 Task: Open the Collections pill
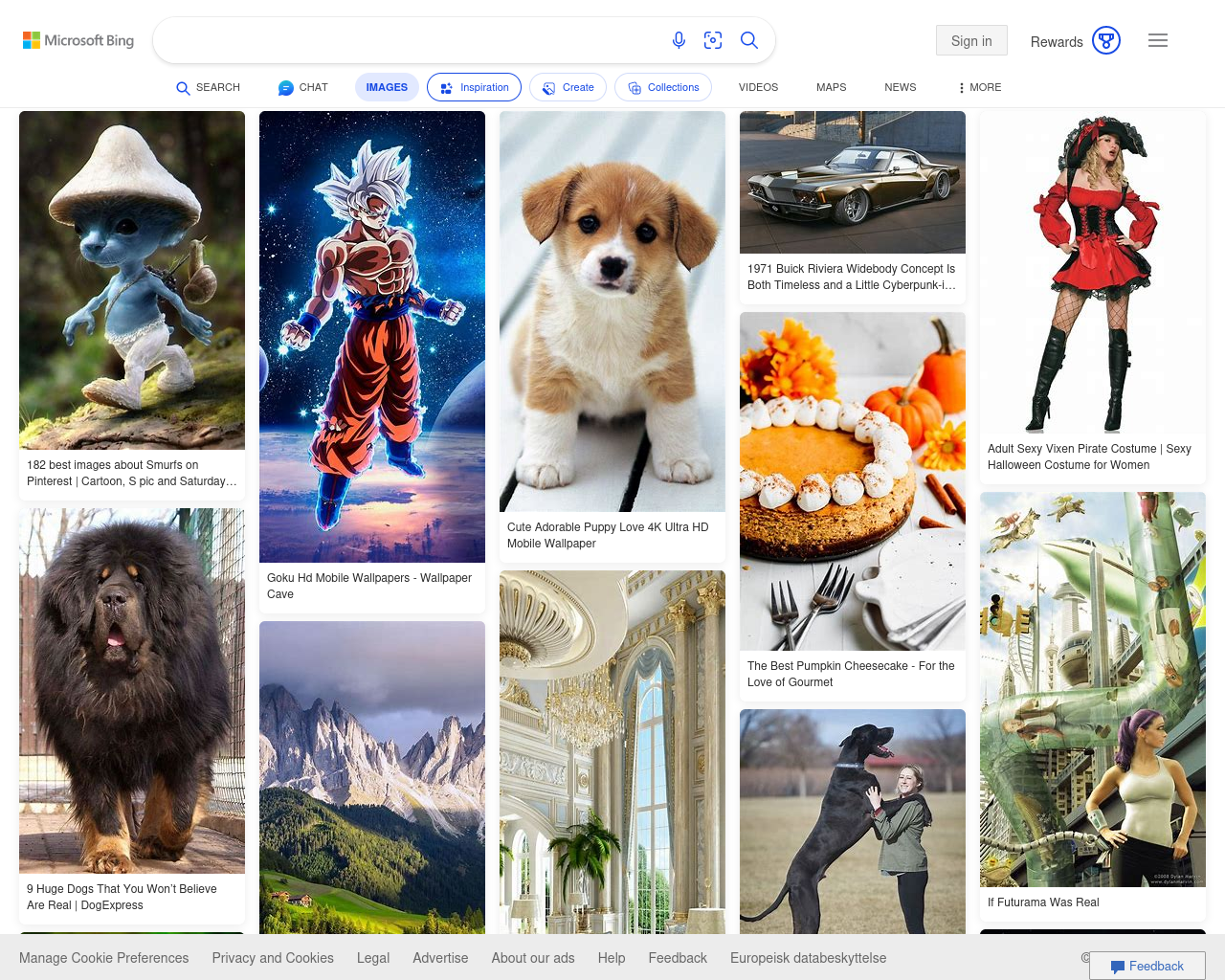coord(663,87)
